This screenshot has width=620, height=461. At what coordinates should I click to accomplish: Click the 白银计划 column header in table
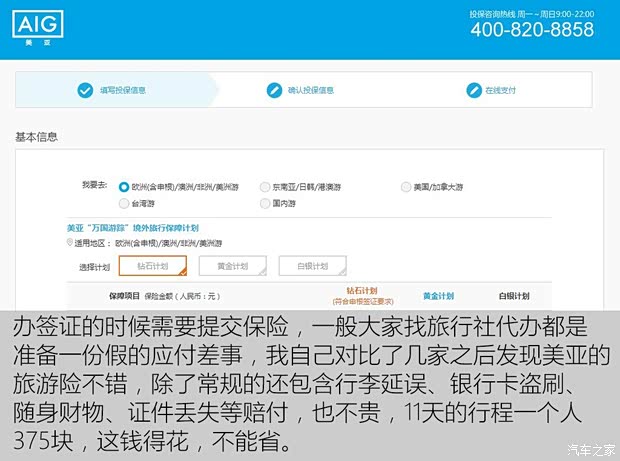(513, 297)
